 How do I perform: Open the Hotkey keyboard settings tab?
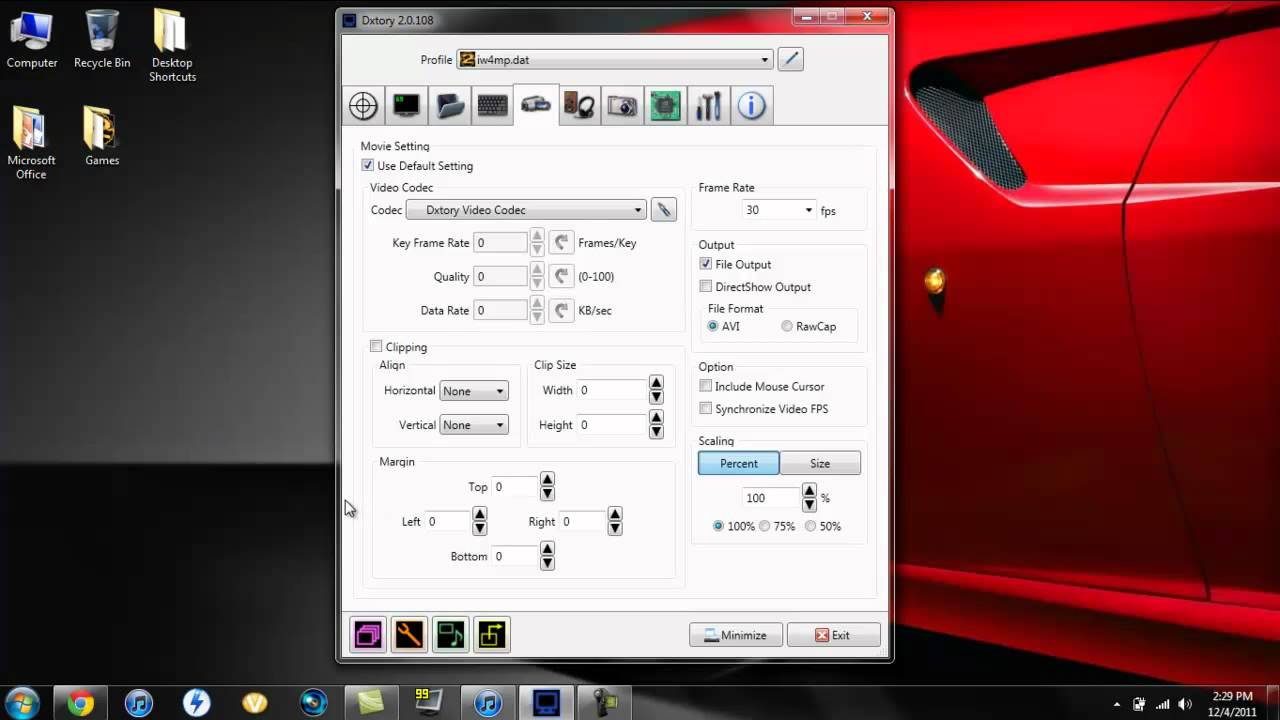click(x=492, y=105)
